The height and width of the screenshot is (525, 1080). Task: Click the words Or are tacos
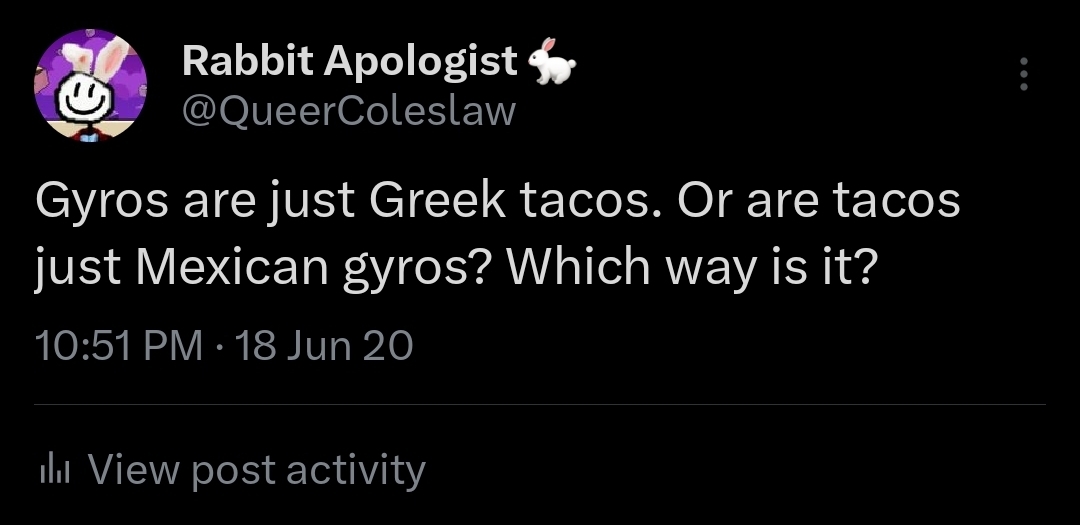[x=818, y=200]
